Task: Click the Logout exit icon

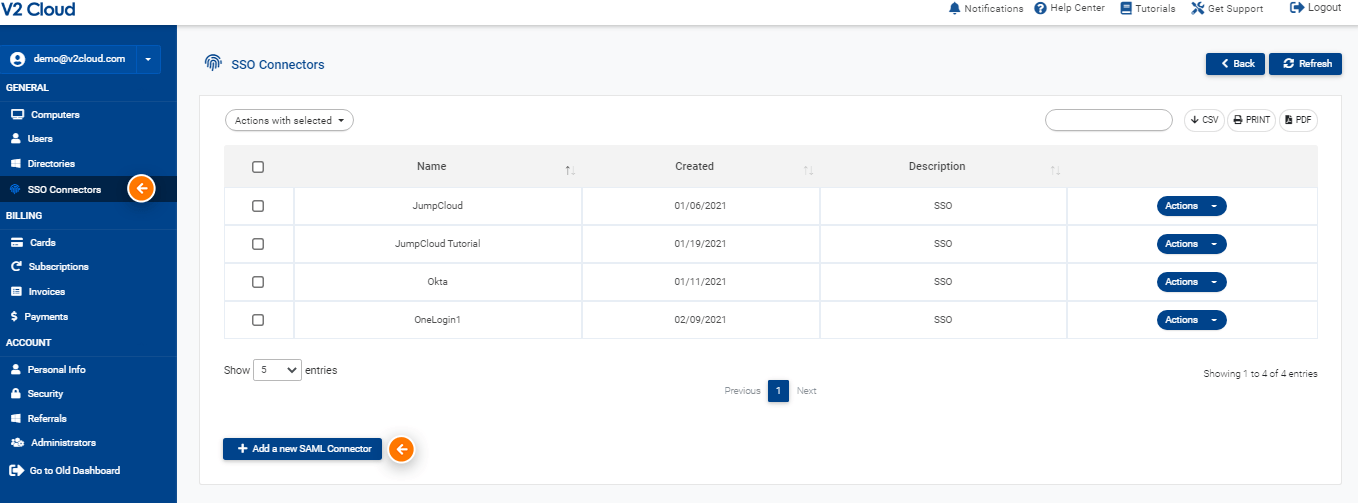Action: click(1297, 7)
